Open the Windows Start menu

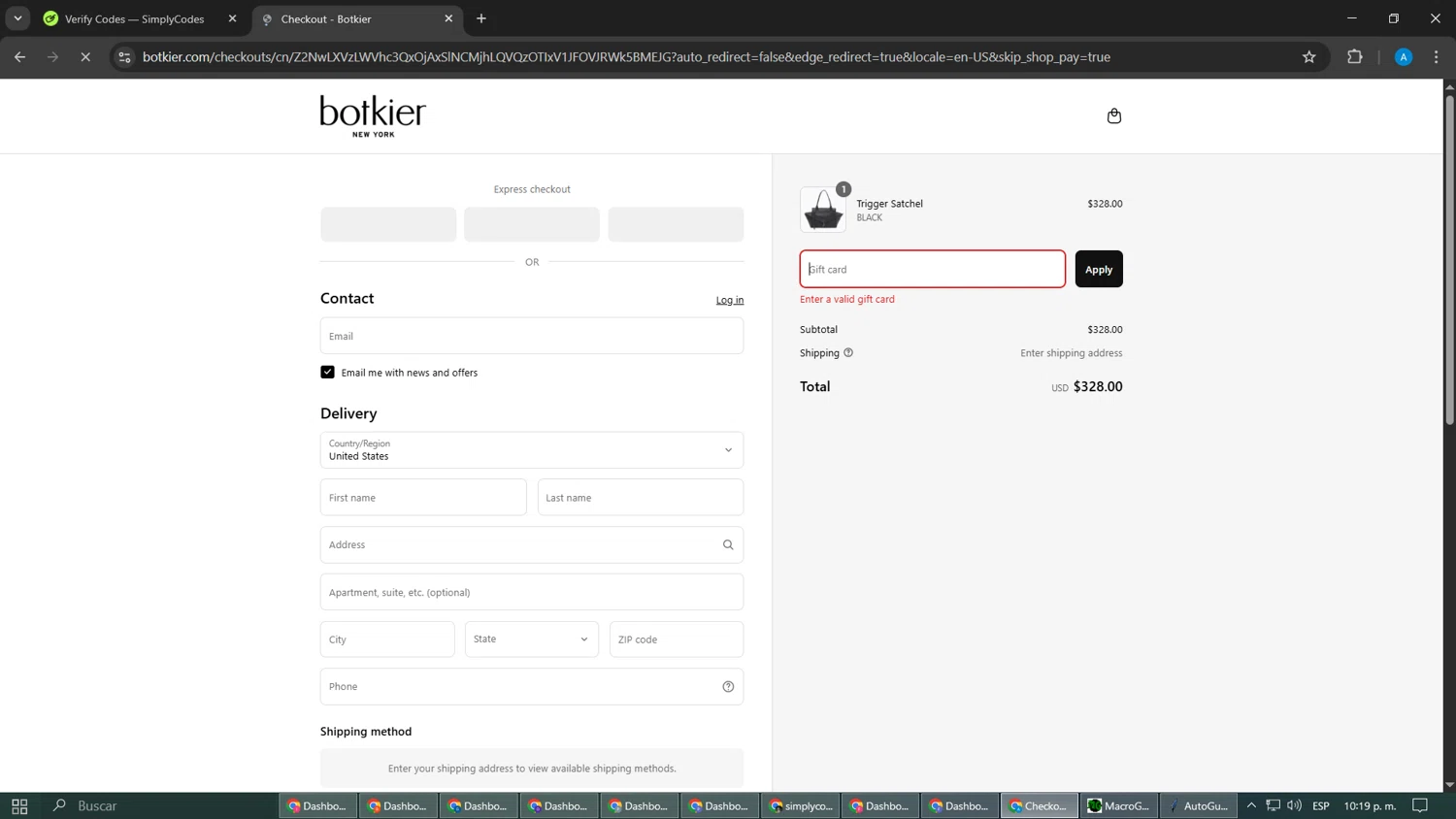tap(19, 805)
